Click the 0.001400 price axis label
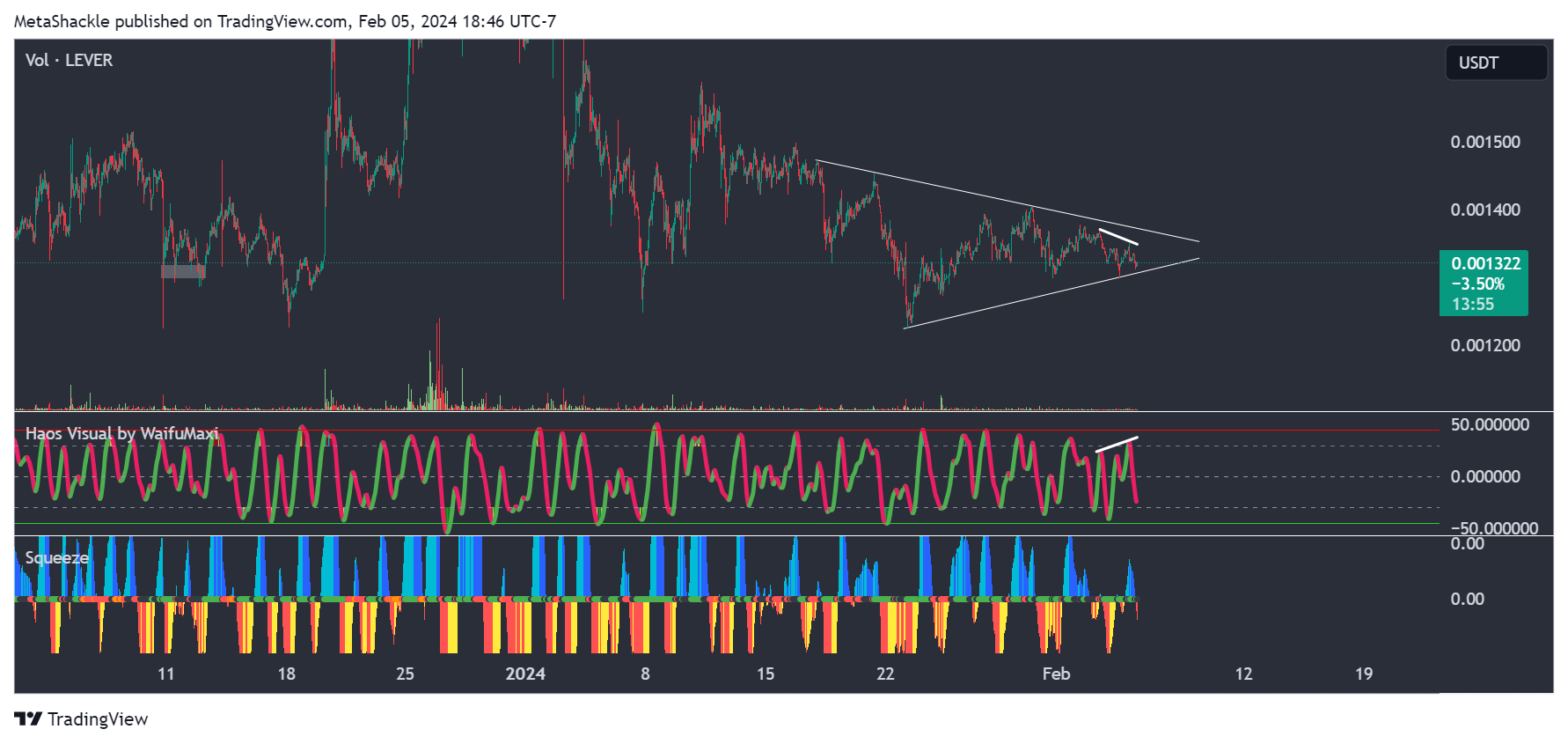 pyautogui.click(x=1485, y=210)
